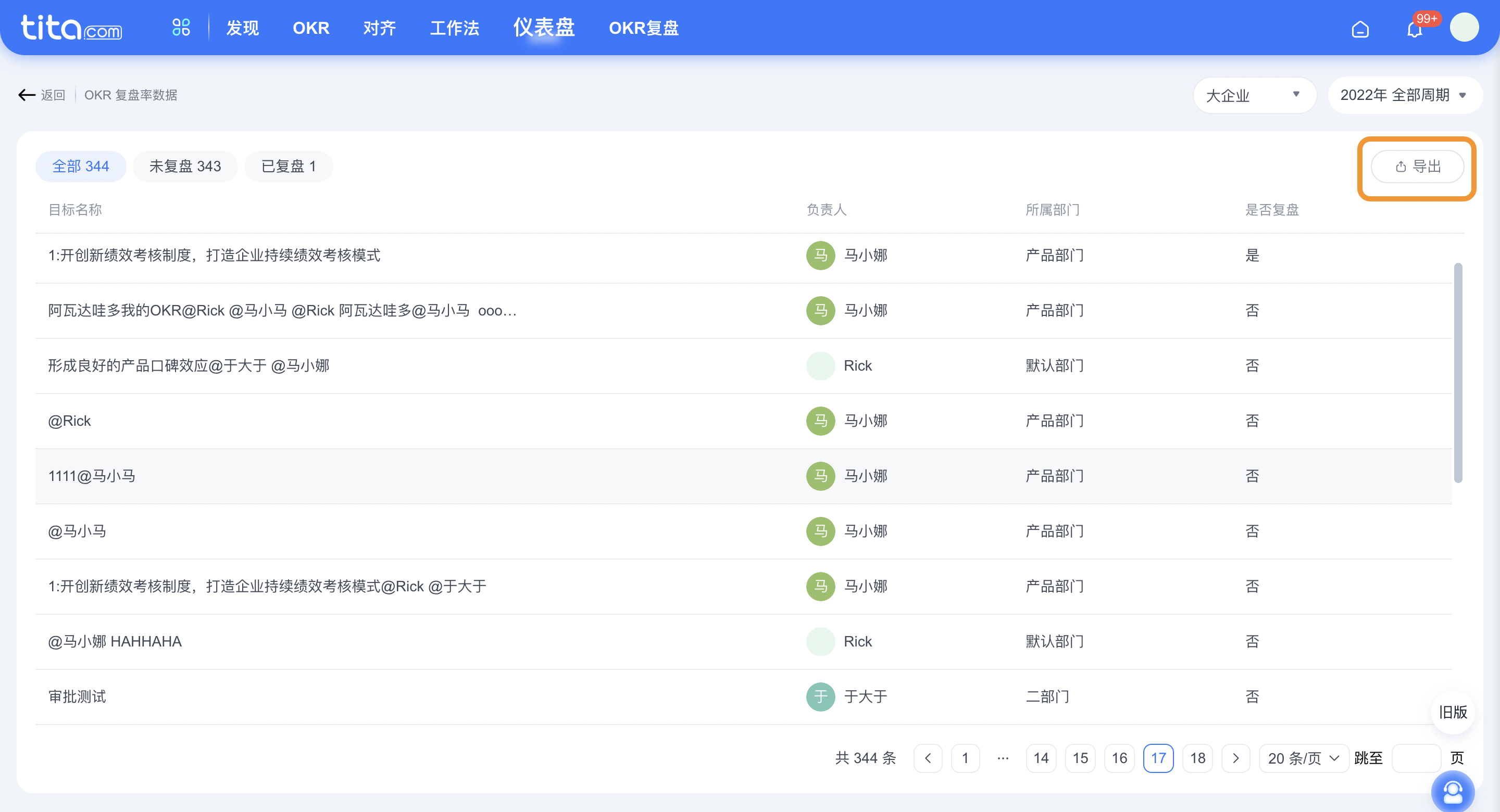
Task: Switch to 旧版 old version
Action: point(1453,713)
